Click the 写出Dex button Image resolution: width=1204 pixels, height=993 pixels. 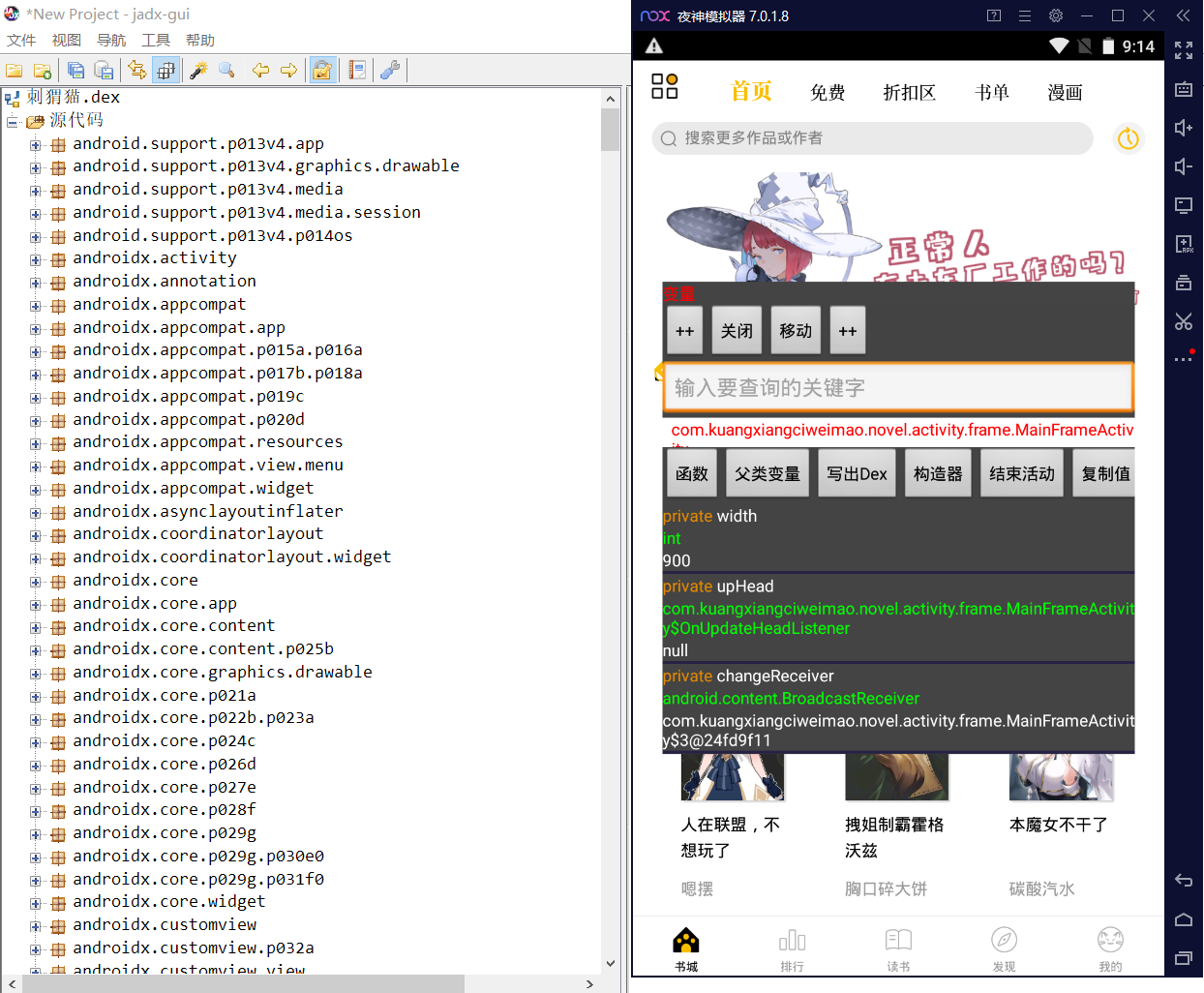(x=857, y=473)
